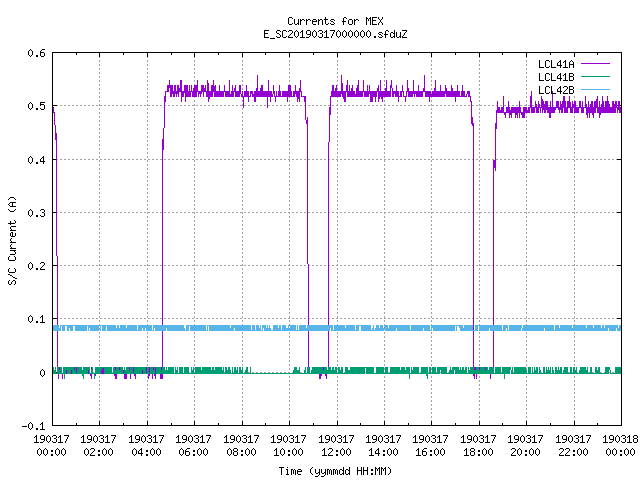Click the x-axis tick 190317 08:00

coord(241,445)
